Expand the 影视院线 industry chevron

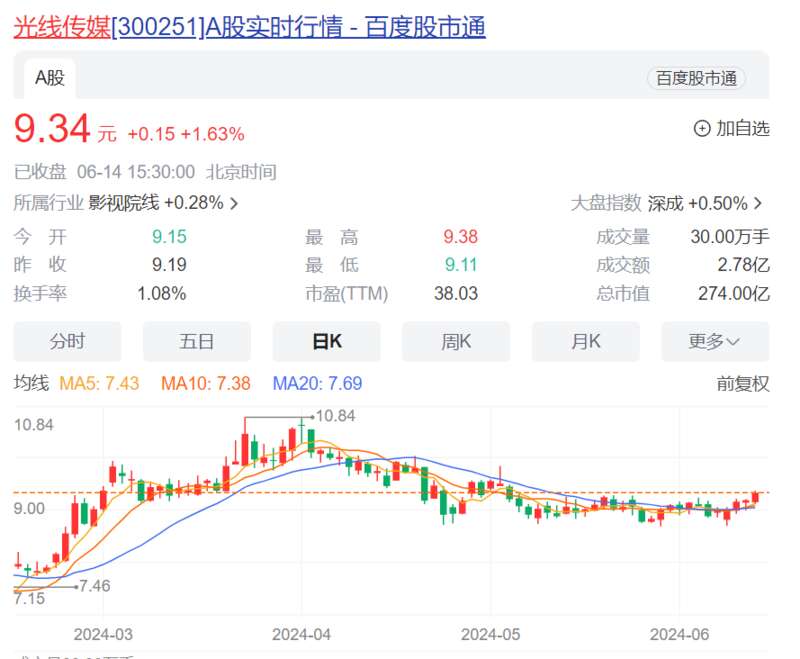(234, 203)
